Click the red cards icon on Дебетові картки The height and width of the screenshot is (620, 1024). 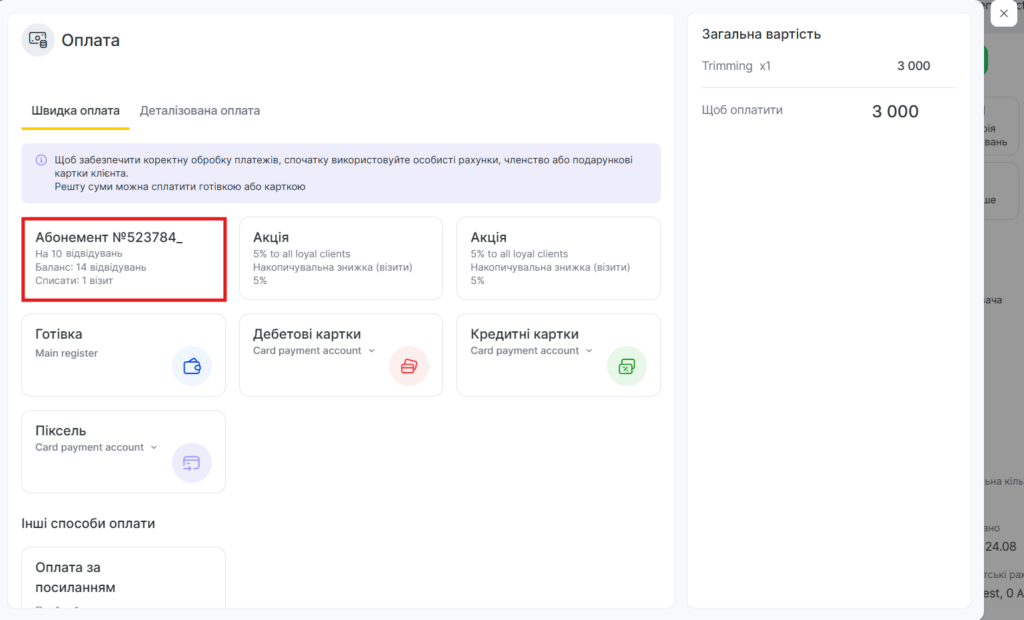[x=408, y=366]
